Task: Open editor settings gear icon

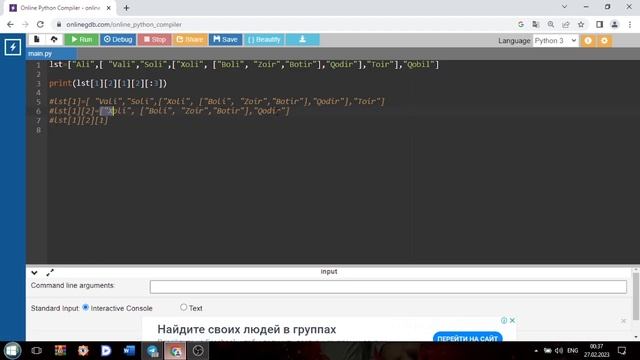Action: click(604, 40)
